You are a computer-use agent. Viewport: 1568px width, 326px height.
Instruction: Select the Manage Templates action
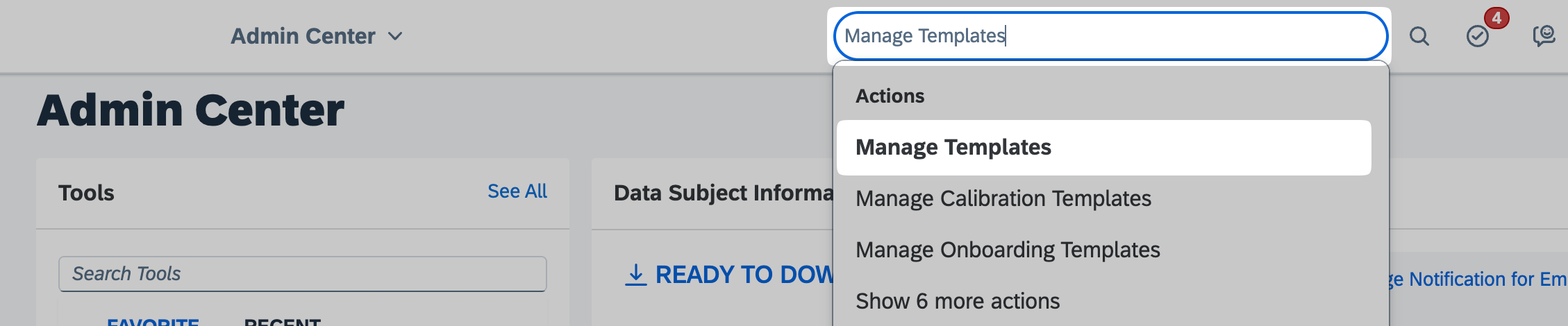pyautogui.click(x=953, y=147)
